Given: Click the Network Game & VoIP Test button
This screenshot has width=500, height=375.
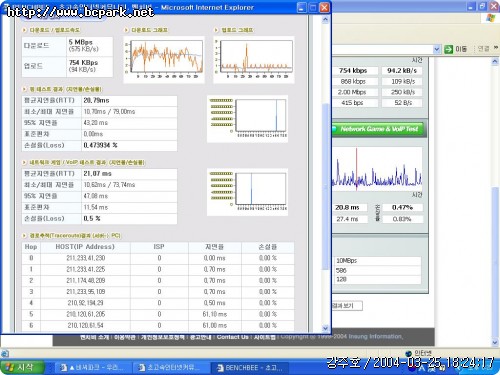Looking at the screenshot, I should tap(379, 129).
